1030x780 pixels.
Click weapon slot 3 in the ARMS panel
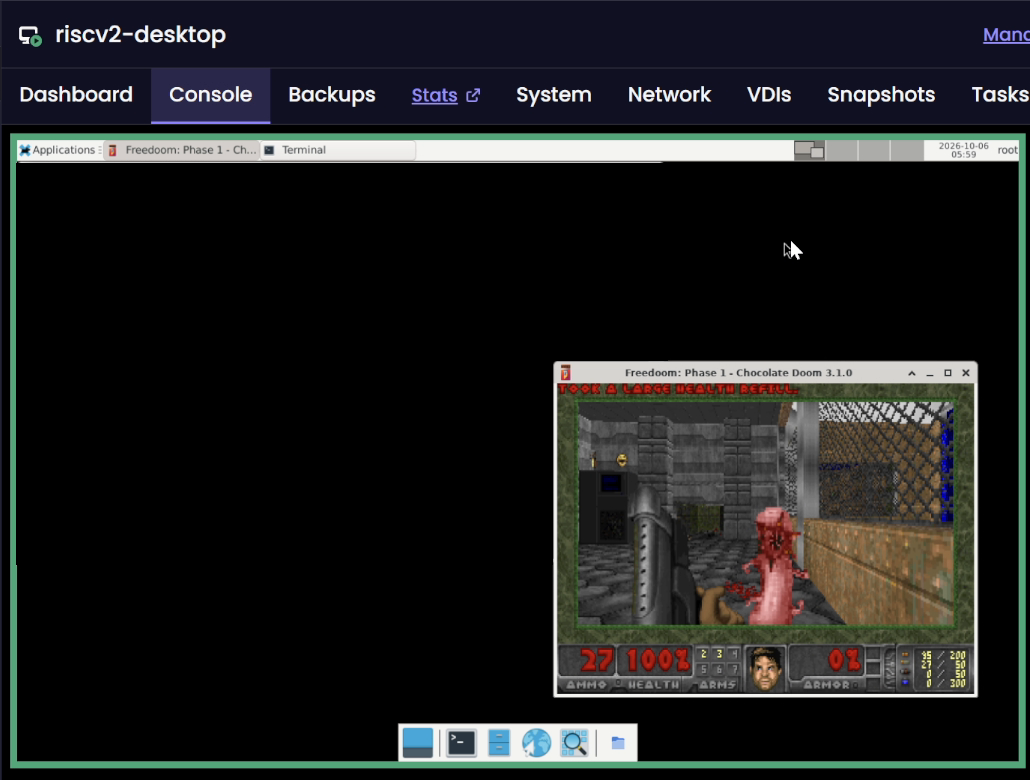(x=719, y=654)
